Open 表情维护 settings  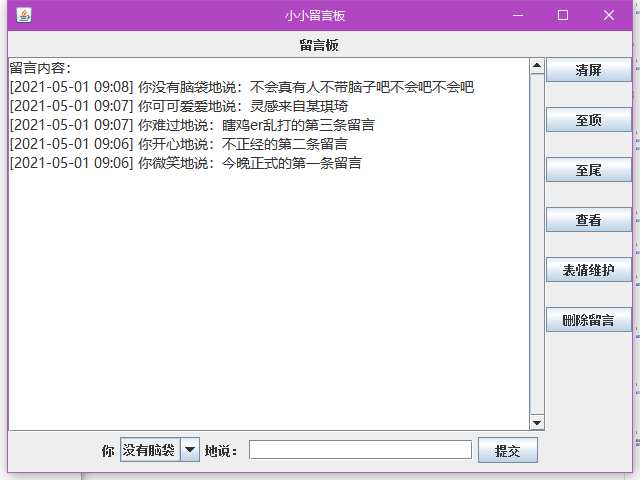point(588,270)
